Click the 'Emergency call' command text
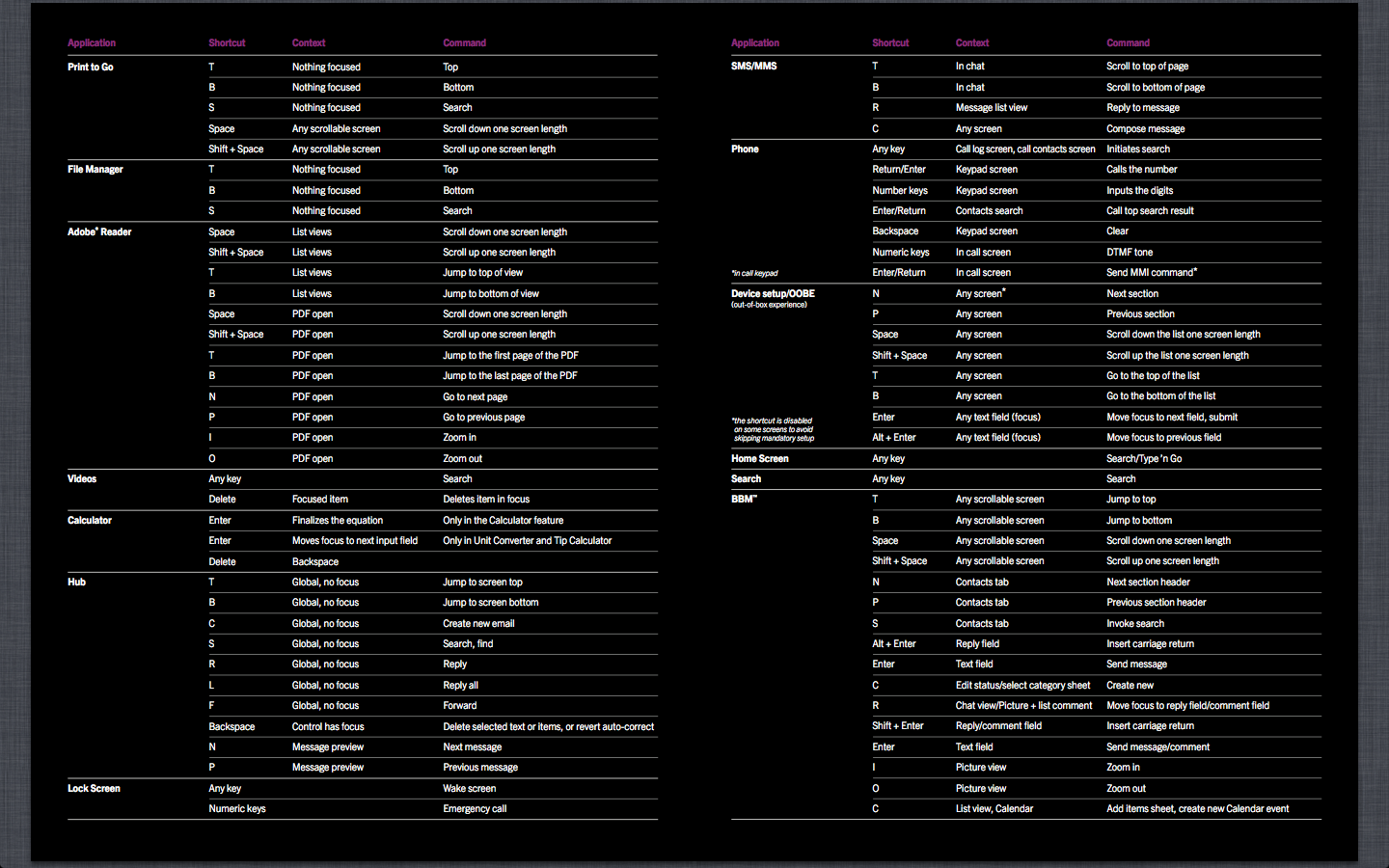 click(x=475, y=809)
